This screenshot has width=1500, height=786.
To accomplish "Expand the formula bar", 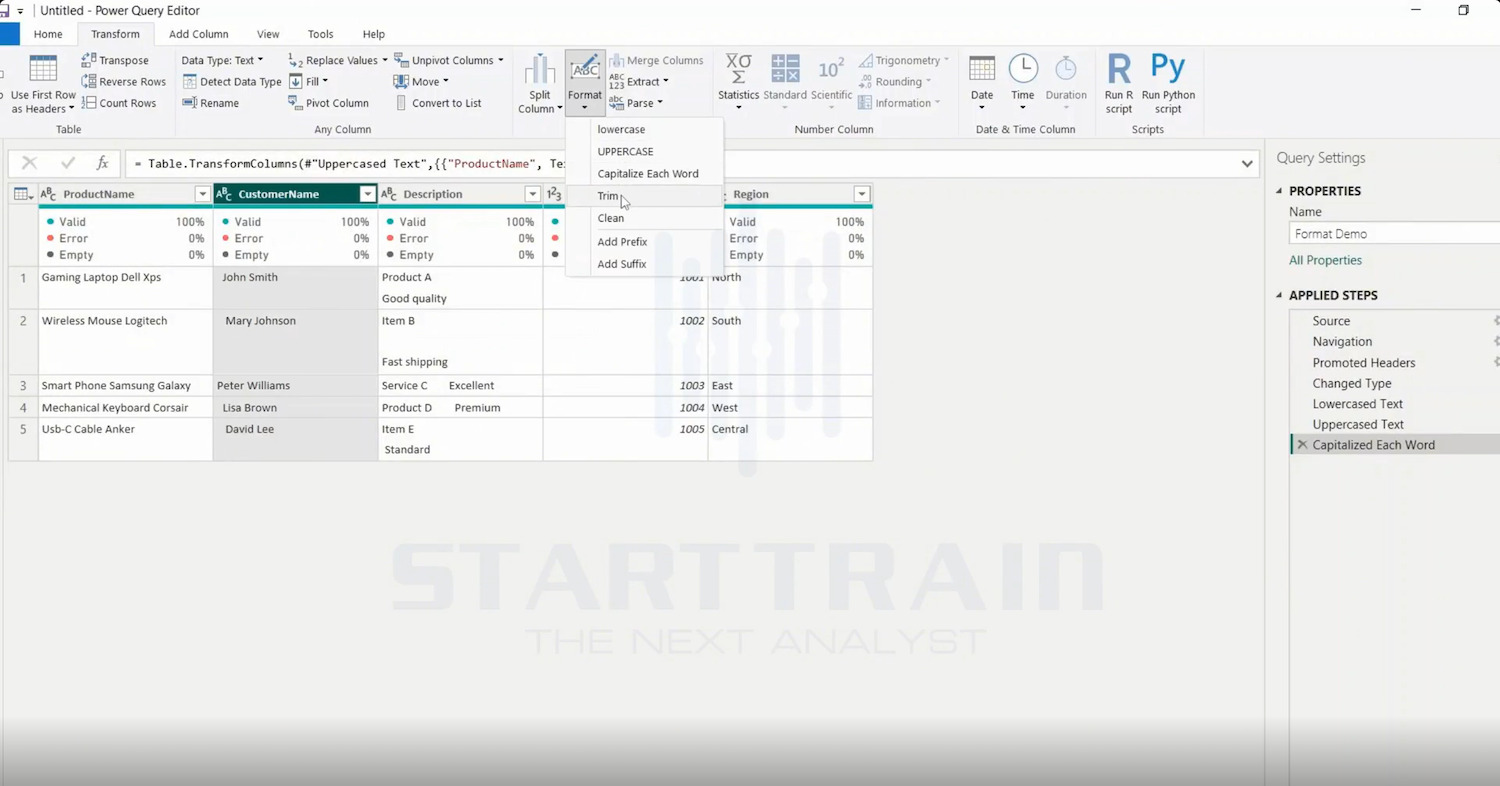I will pos(1247,164).
